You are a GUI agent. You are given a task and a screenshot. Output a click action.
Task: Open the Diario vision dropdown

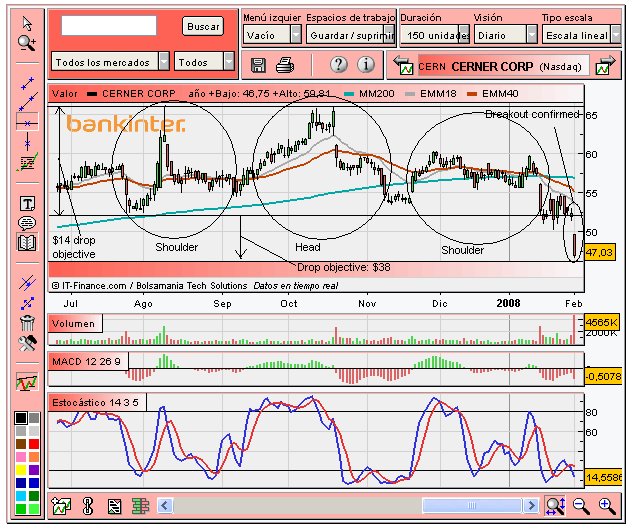click(x=505, y=35)
